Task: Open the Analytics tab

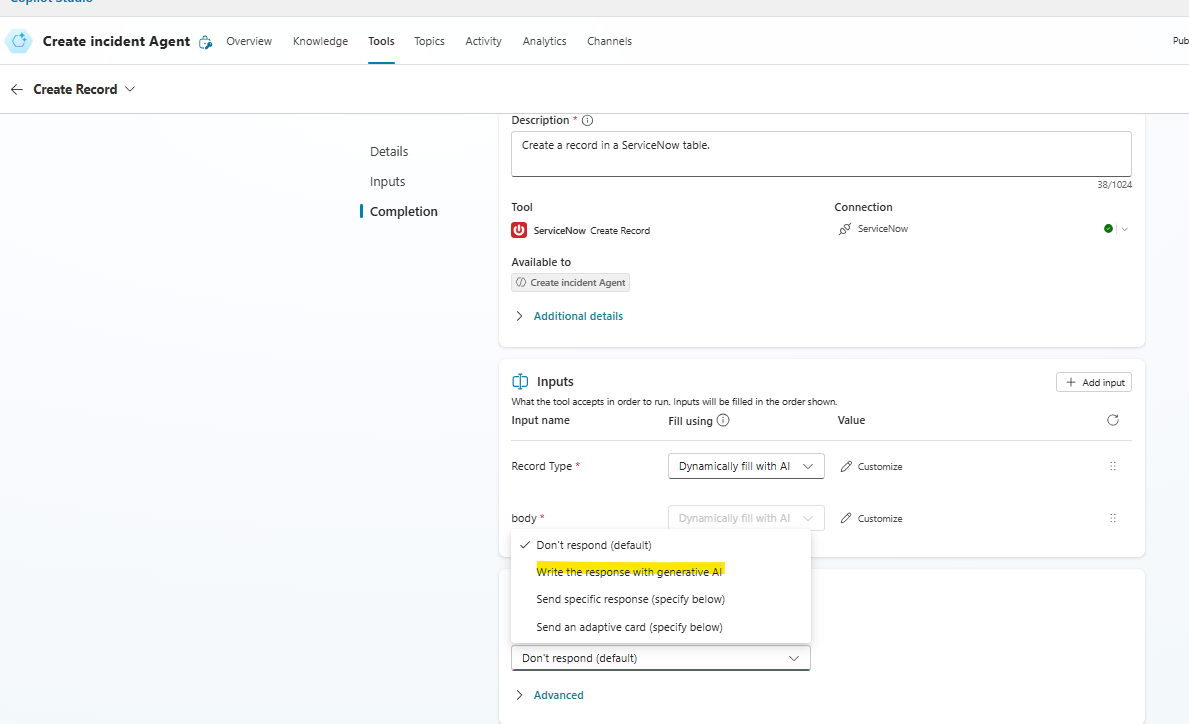Action: 544,41
